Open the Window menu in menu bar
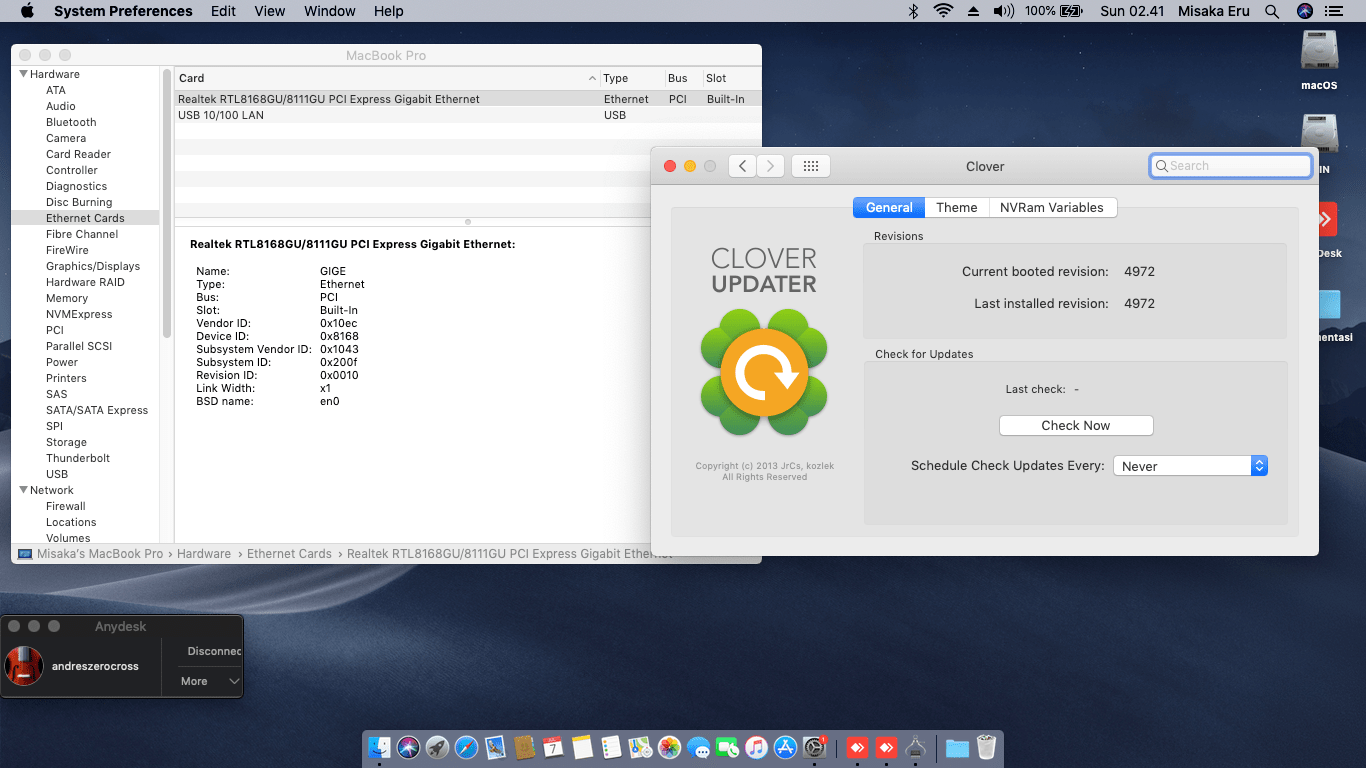The height and width of the screenshot is (768, 1366). tap(330, 11)
